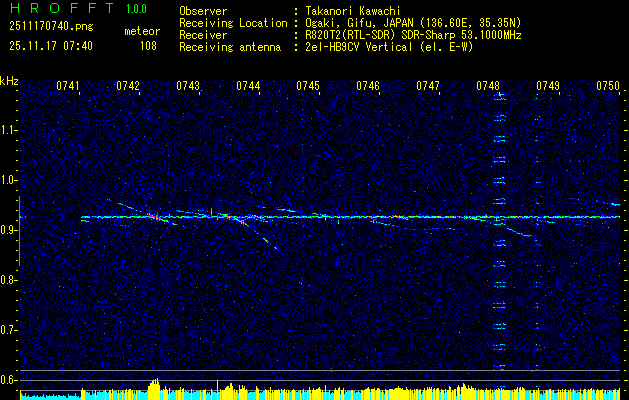Click the 0746 time marker
The height and width of the screenshot is (400, 629).
click(368, 86)
